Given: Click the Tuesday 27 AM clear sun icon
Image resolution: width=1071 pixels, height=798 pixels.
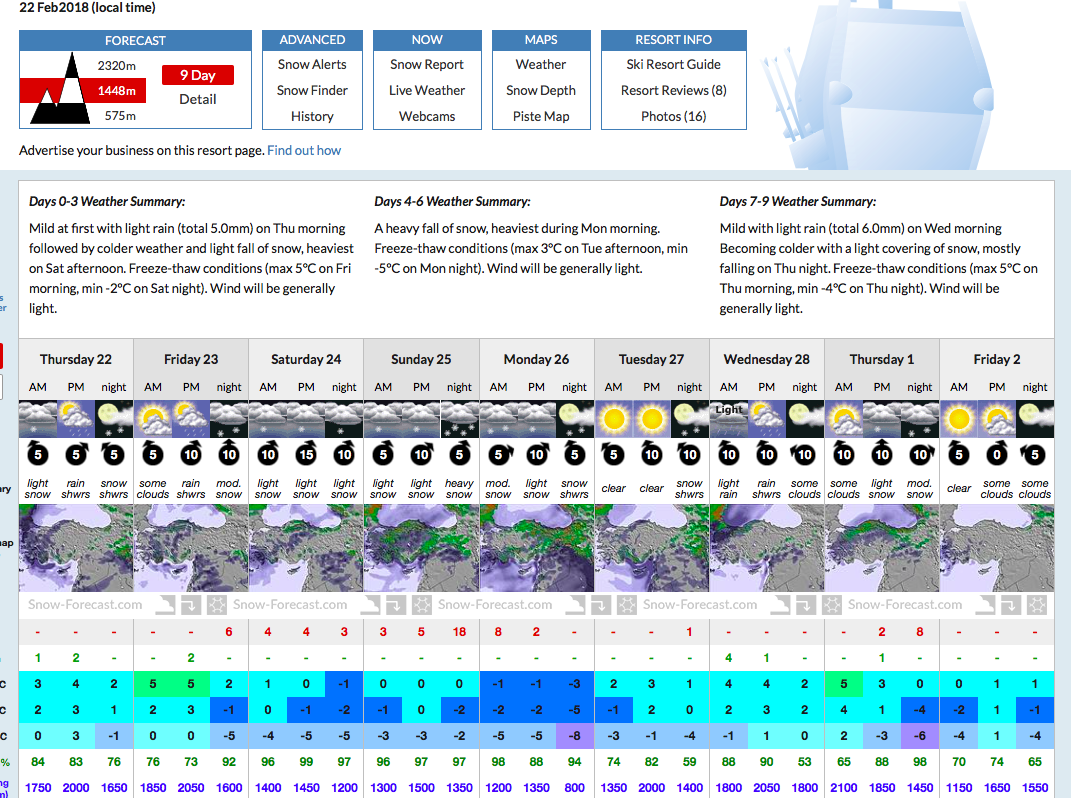Looking at the screenshot, I should [x=613, y=419].
